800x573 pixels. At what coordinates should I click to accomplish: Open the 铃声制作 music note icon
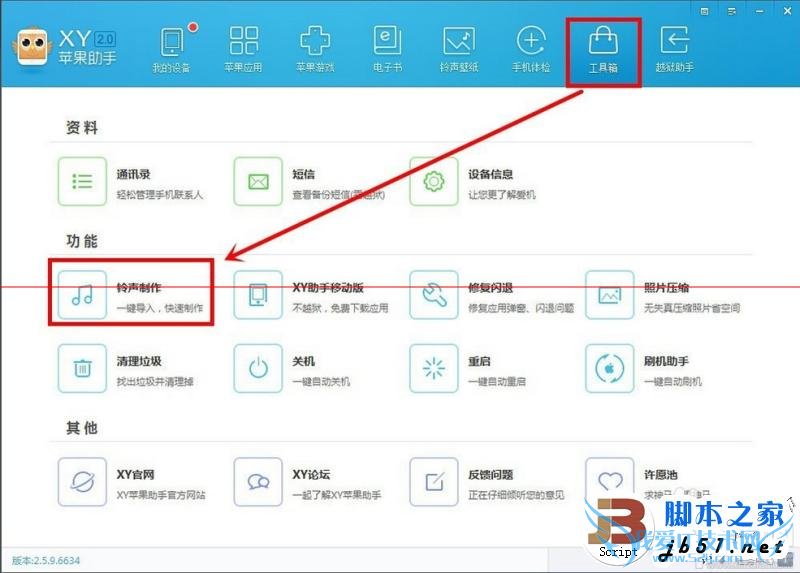[82, 295]
